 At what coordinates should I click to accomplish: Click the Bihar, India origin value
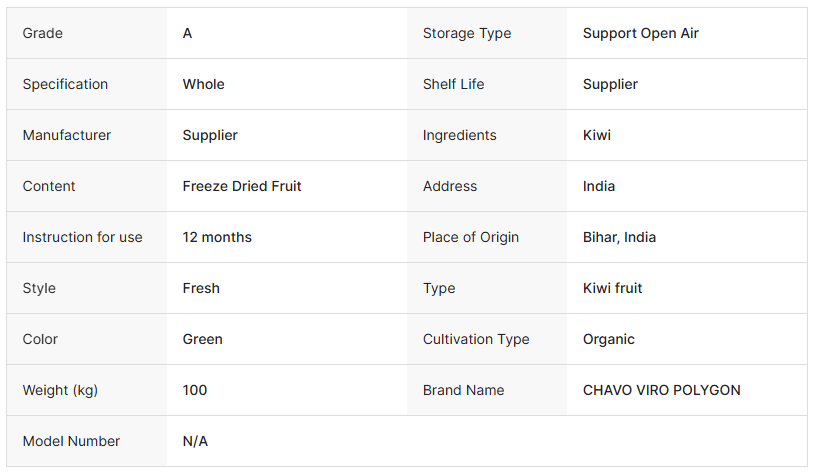(619, 237)
